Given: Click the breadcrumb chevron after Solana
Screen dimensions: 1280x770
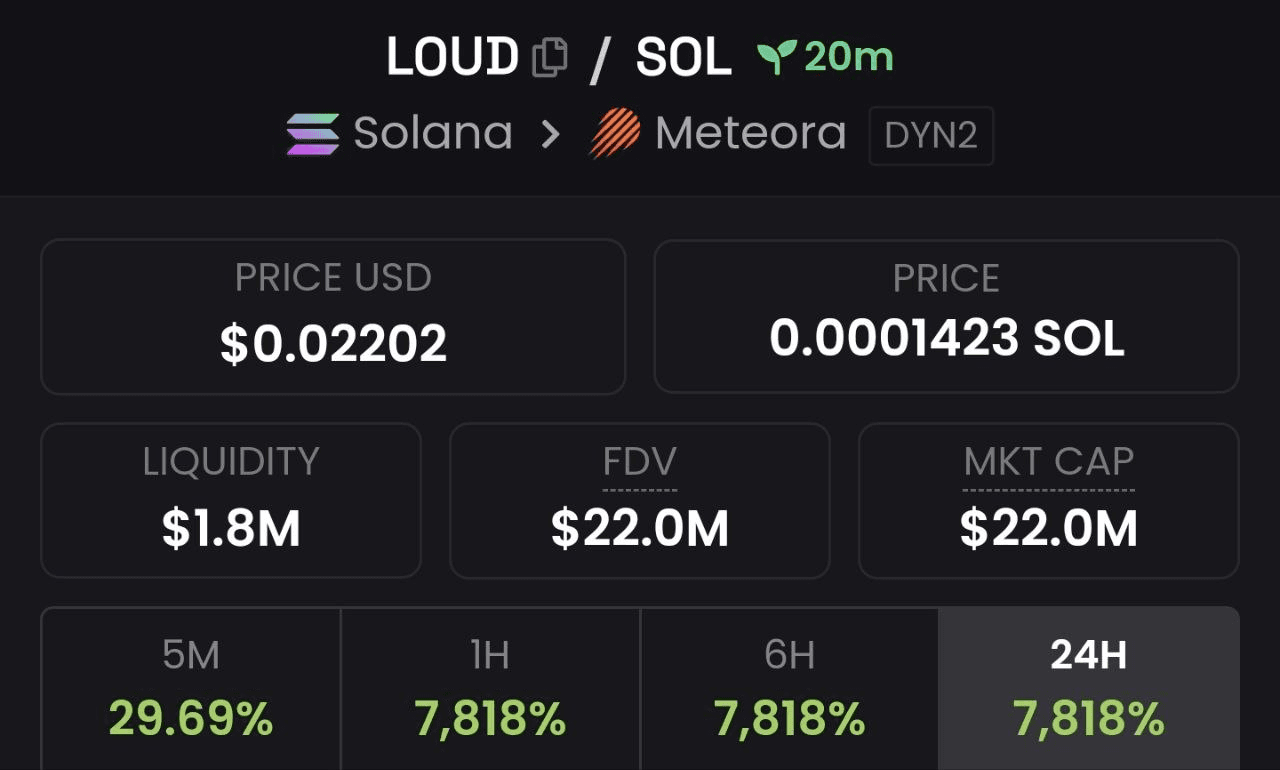Looking at the screenshot, I should (550, 134).
